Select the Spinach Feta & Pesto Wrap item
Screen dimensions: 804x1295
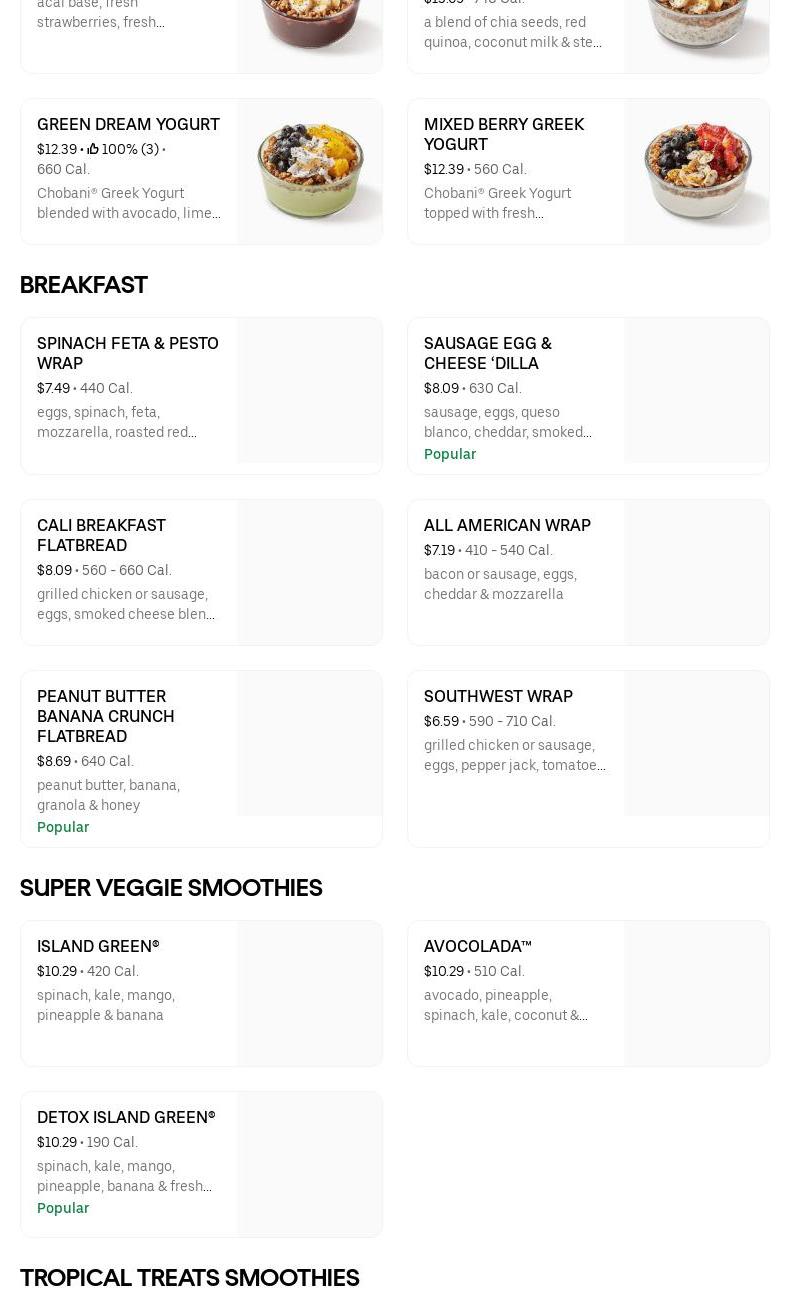(x=128, y=353)
